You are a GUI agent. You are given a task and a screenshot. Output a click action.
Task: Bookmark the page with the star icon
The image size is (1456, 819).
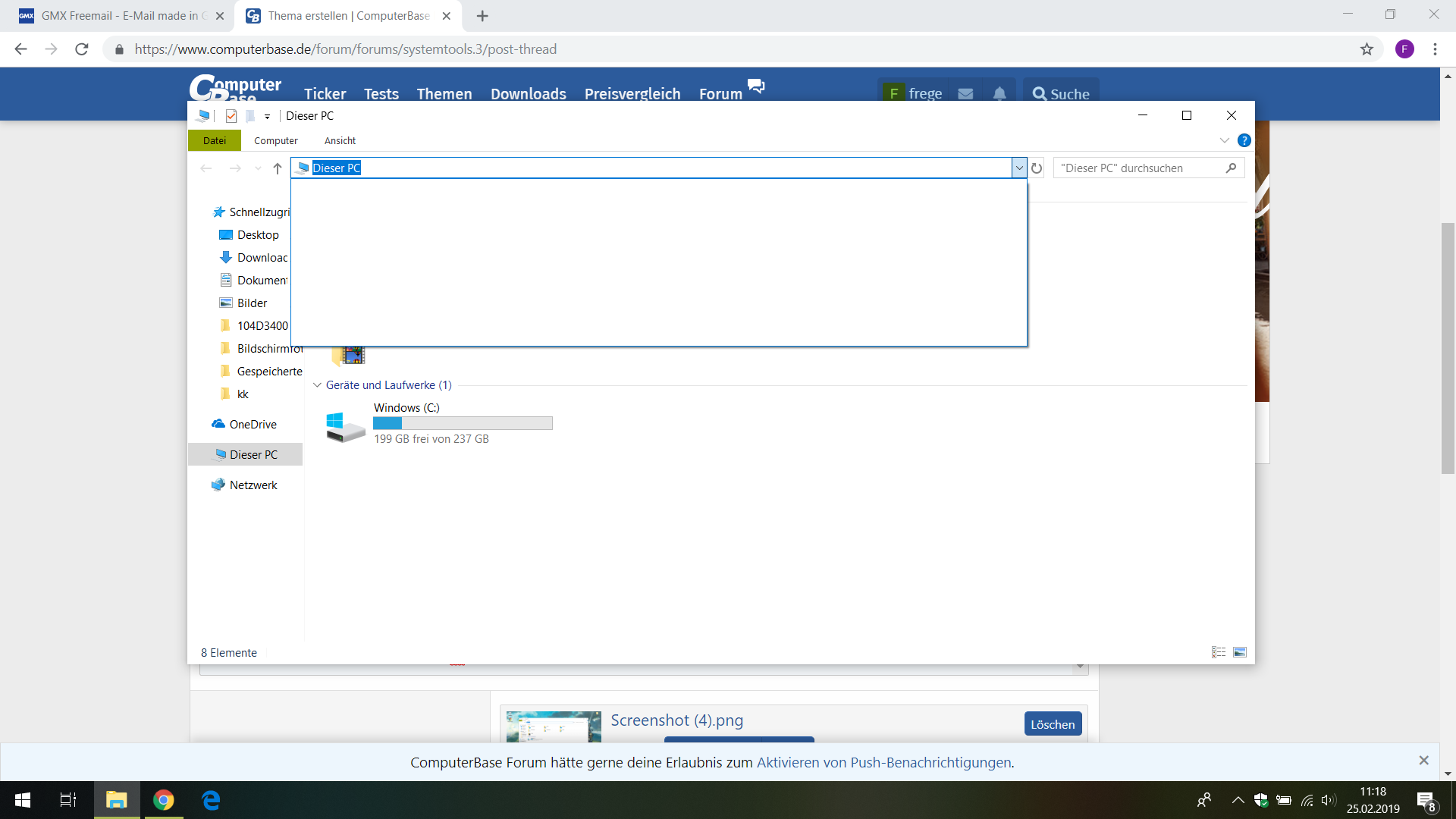[1367, 49]
